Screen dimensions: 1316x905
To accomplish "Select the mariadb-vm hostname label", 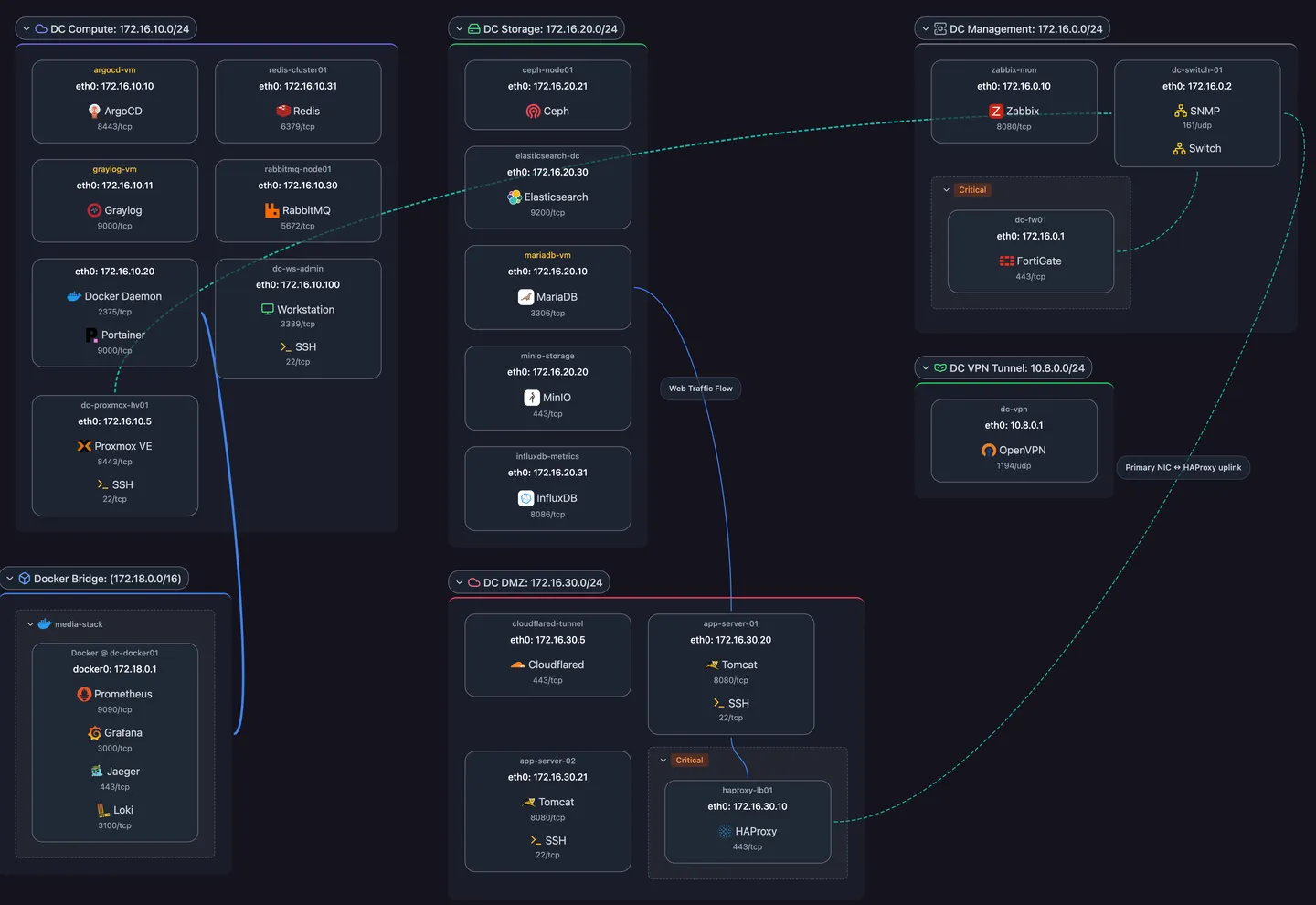I will [547, 255].
